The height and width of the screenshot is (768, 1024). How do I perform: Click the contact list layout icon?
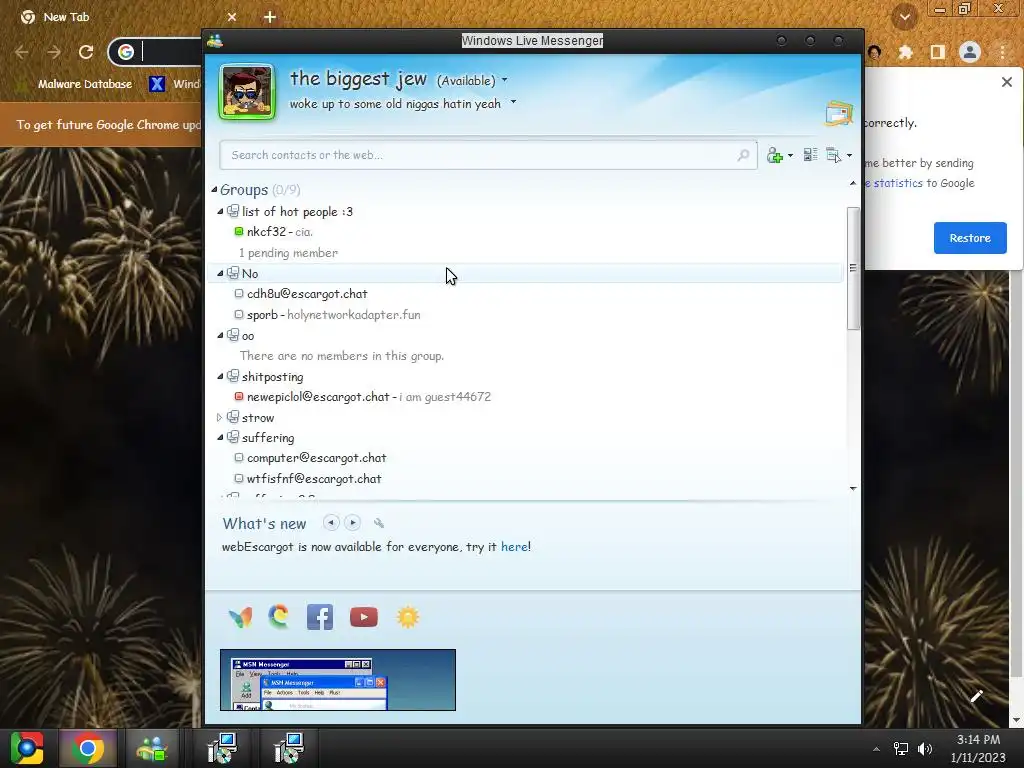(x=810, y=155)
